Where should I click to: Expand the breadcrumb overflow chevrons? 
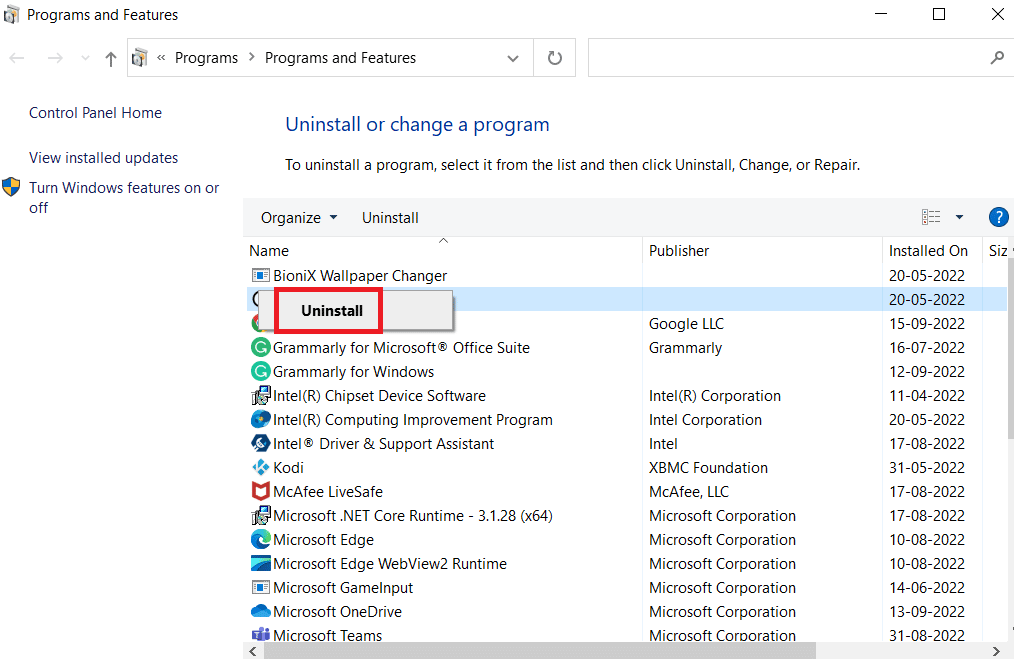(x=161, y=58)
